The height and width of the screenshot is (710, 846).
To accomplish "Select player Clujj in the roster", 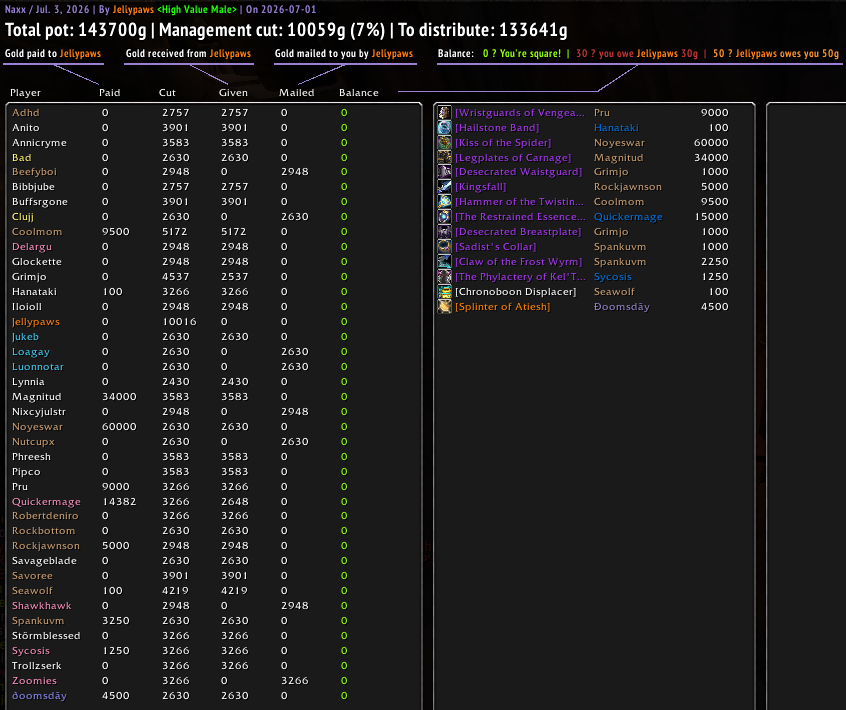I will point(23,217).
